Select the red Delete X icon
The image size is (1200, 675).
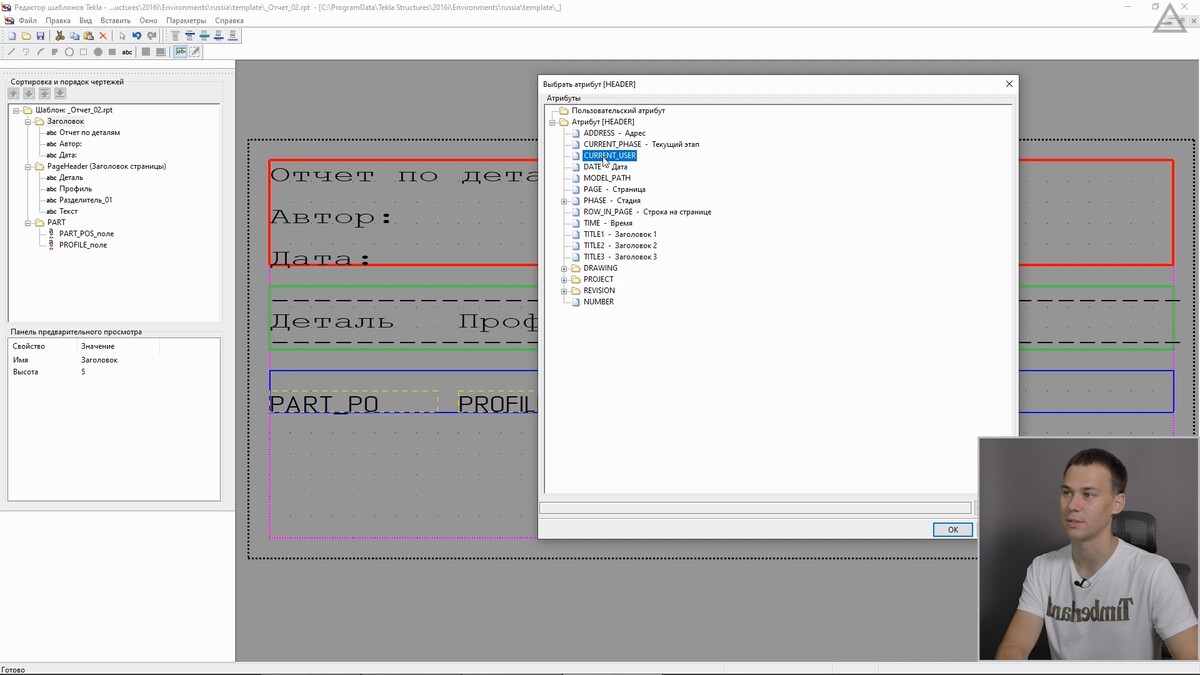(x=103, y=36)
